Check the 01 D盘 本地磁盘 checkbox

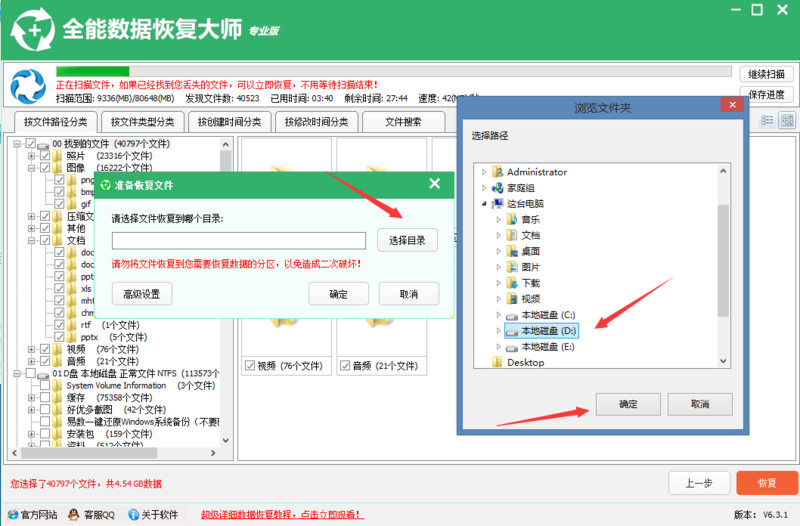(x=31, y=373)
